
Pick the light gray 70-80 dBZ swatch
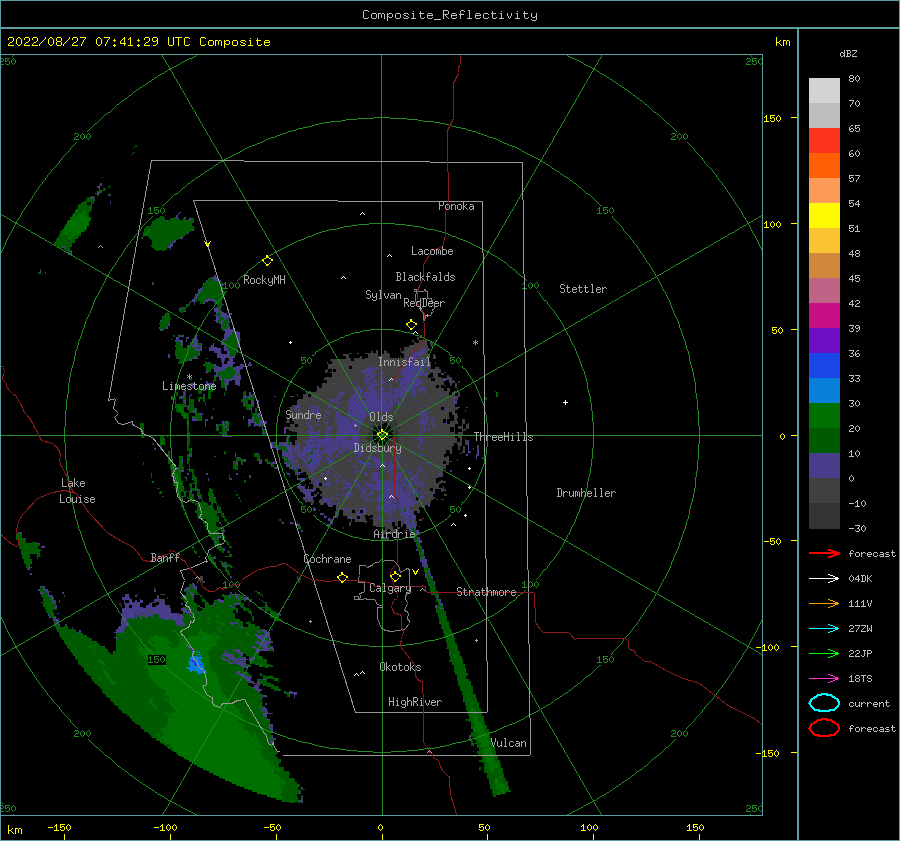pyautogui.click(x=824, y=91)
